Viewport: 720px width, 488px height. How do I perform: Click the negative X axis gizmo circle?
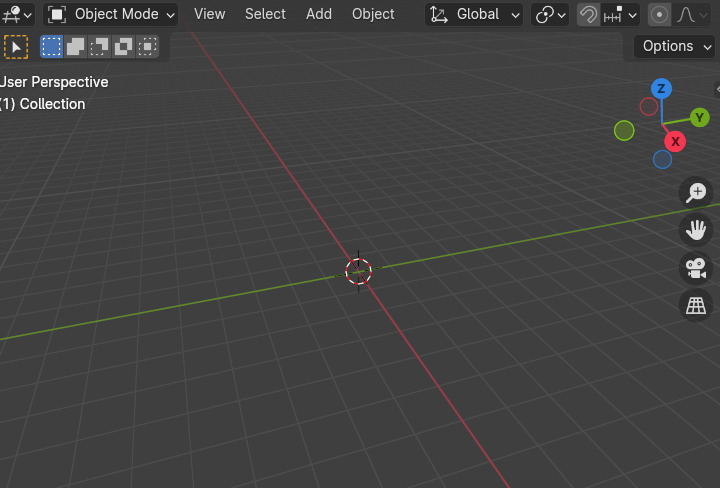coord(648,107)
